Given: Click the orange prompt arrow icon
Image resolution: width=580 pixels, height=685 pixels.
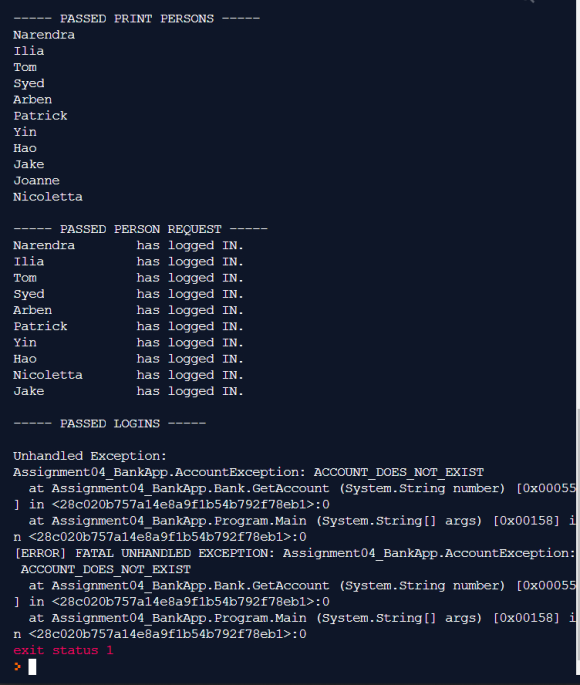Looking at the screenshot, I should (17, 667).
